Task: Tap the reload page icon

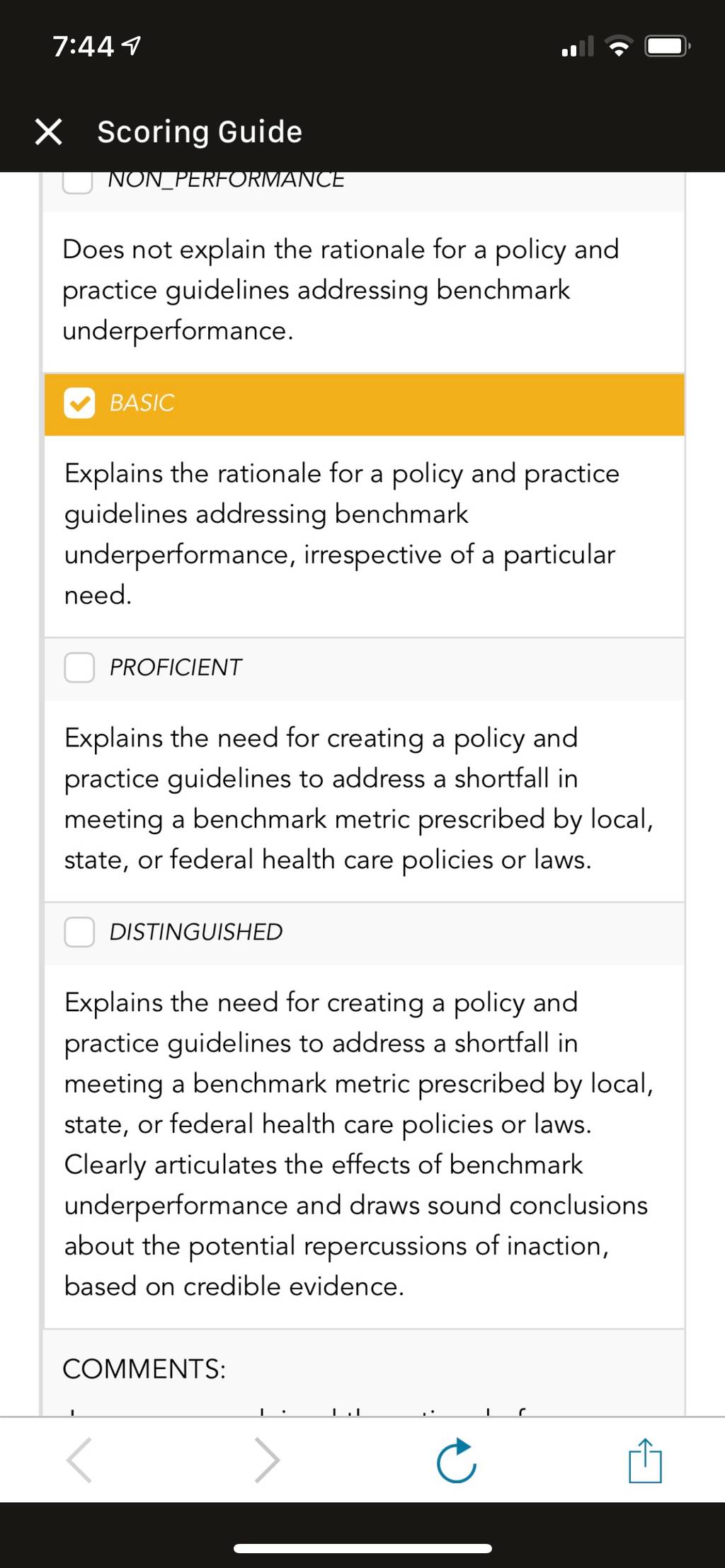Action: 457,1460
